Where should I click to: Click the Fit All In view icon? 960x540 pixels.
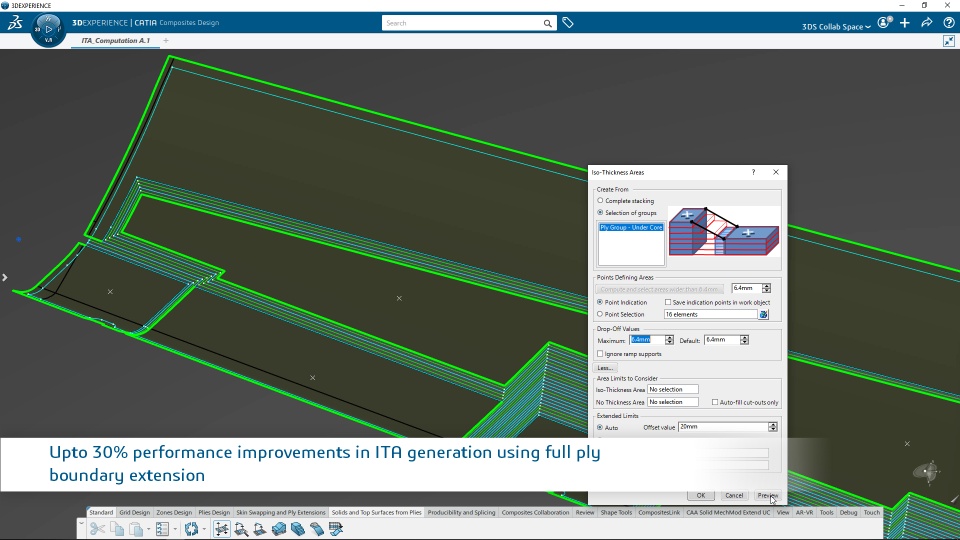(x=222, y=529)
